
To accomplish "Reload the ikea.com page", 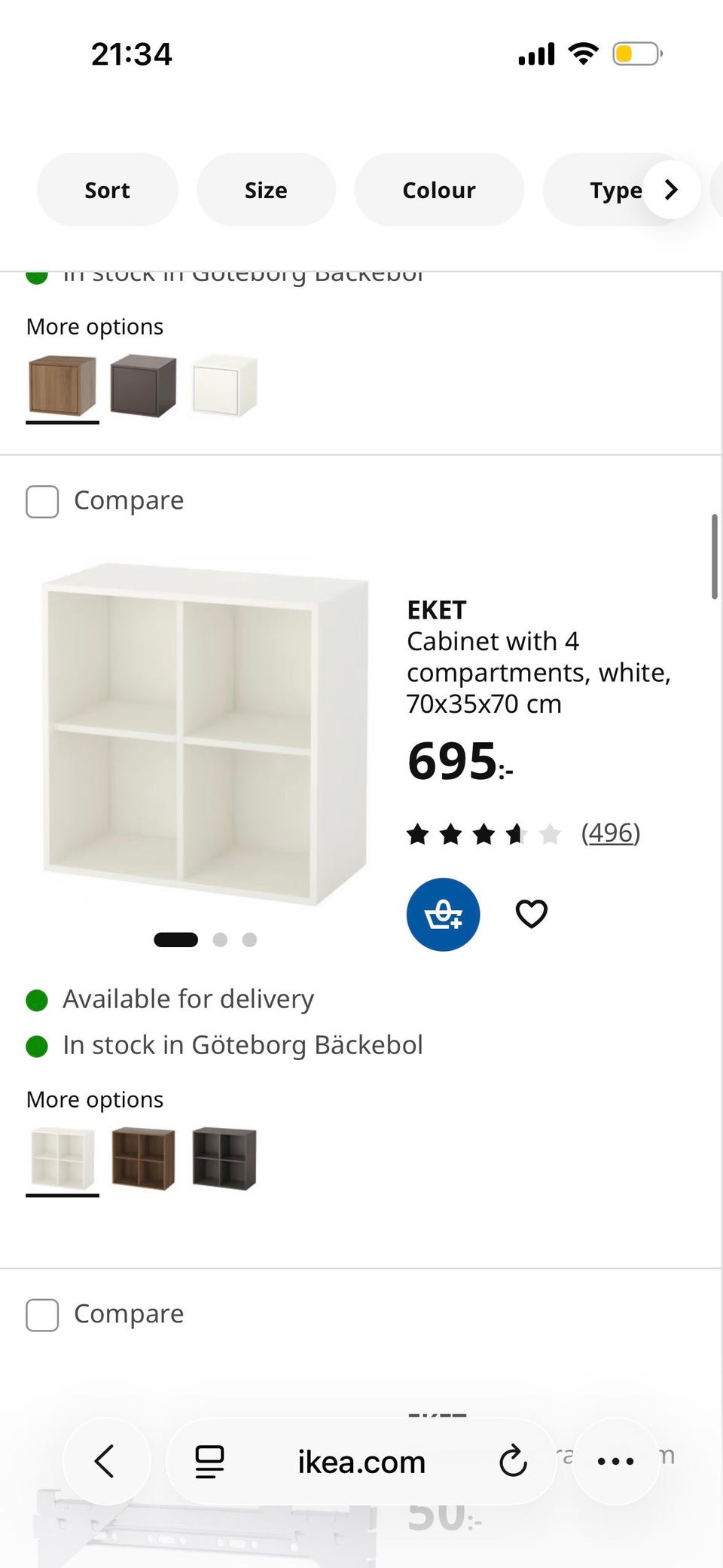I will point(513,1461).
